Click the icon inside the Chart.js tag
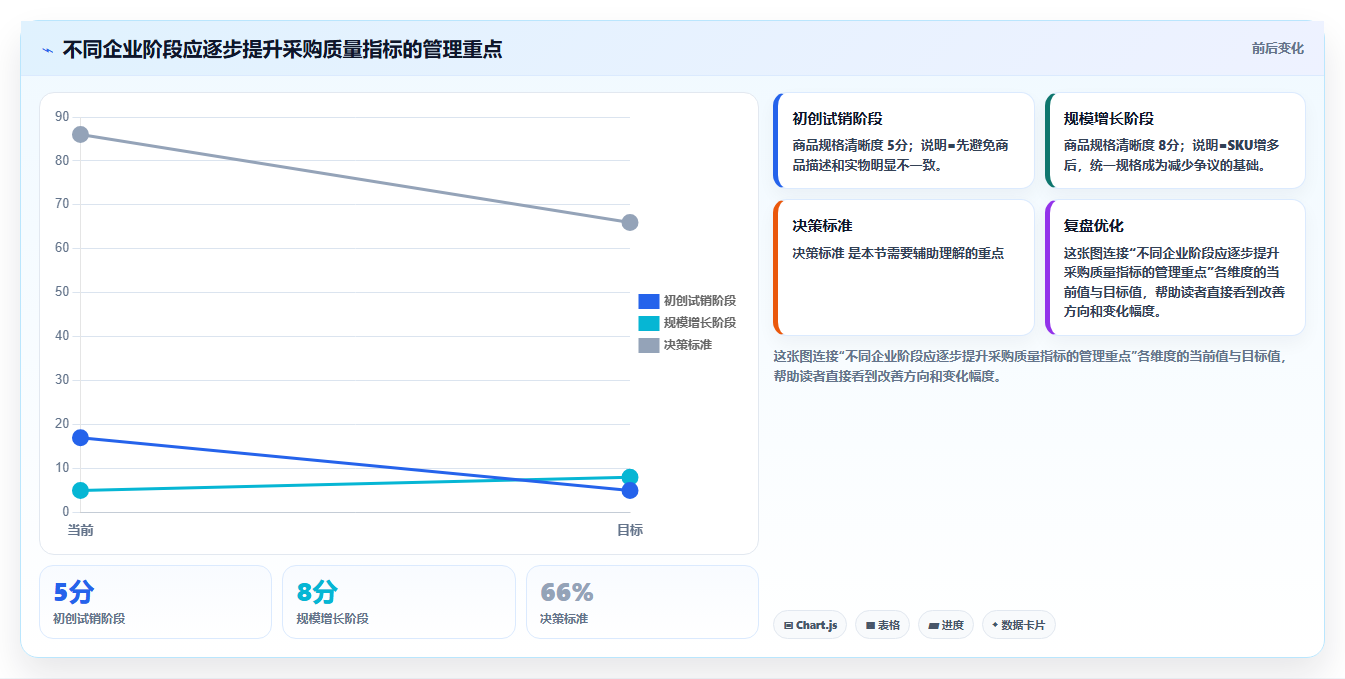The width and height of the screenshot is (1345, 679). (x=789, y=625)
